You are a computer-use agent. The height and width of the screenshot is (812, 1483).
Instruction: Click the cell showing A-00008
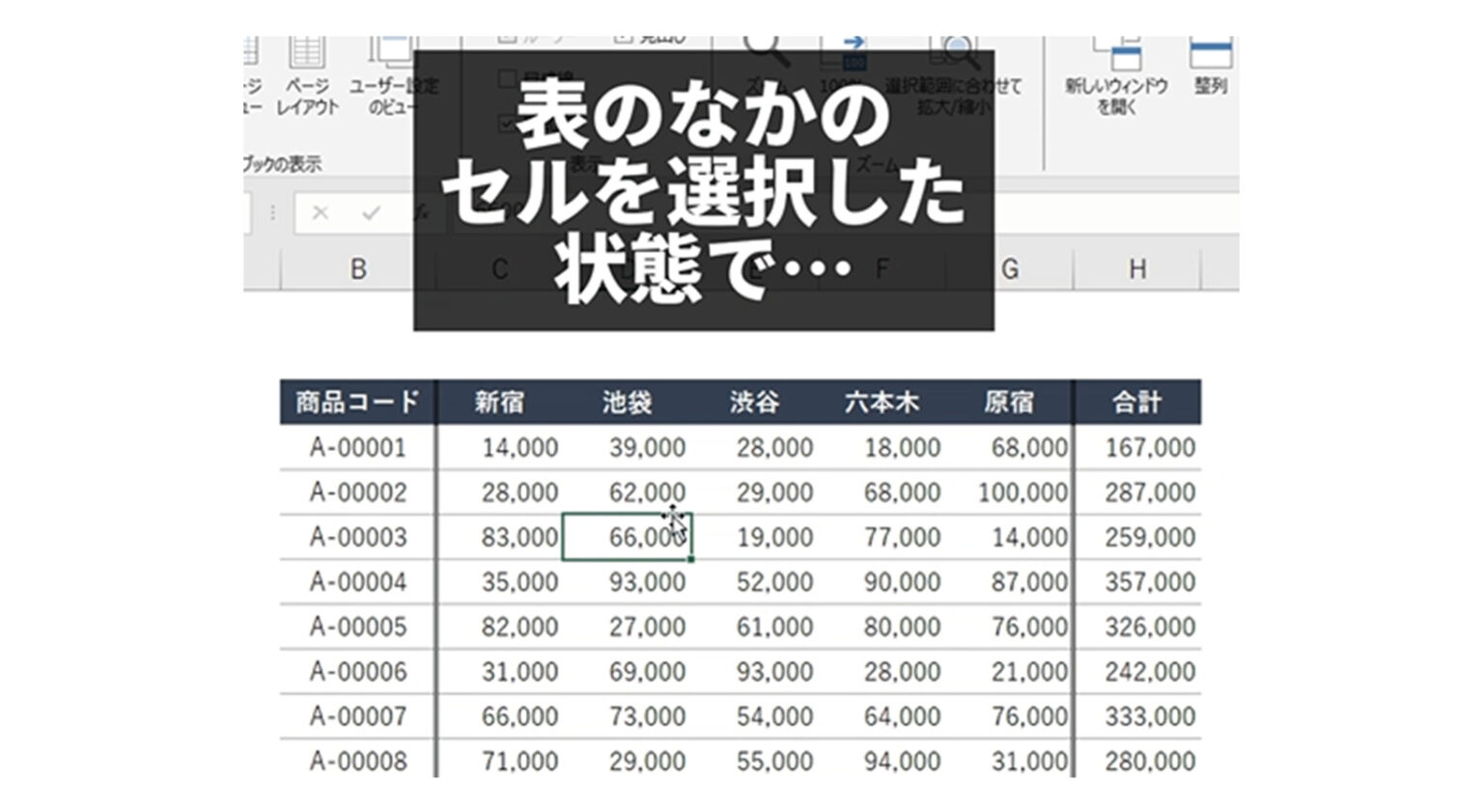tap(358, 761)
